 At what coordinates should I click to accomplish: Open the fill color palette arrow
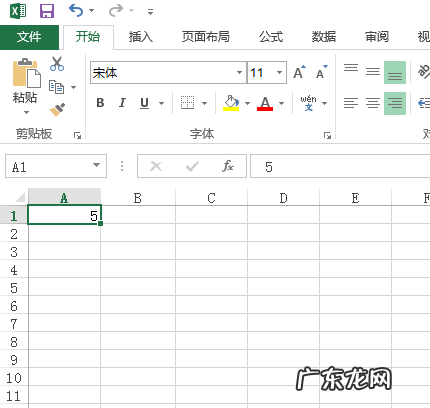tap(247, 103)
